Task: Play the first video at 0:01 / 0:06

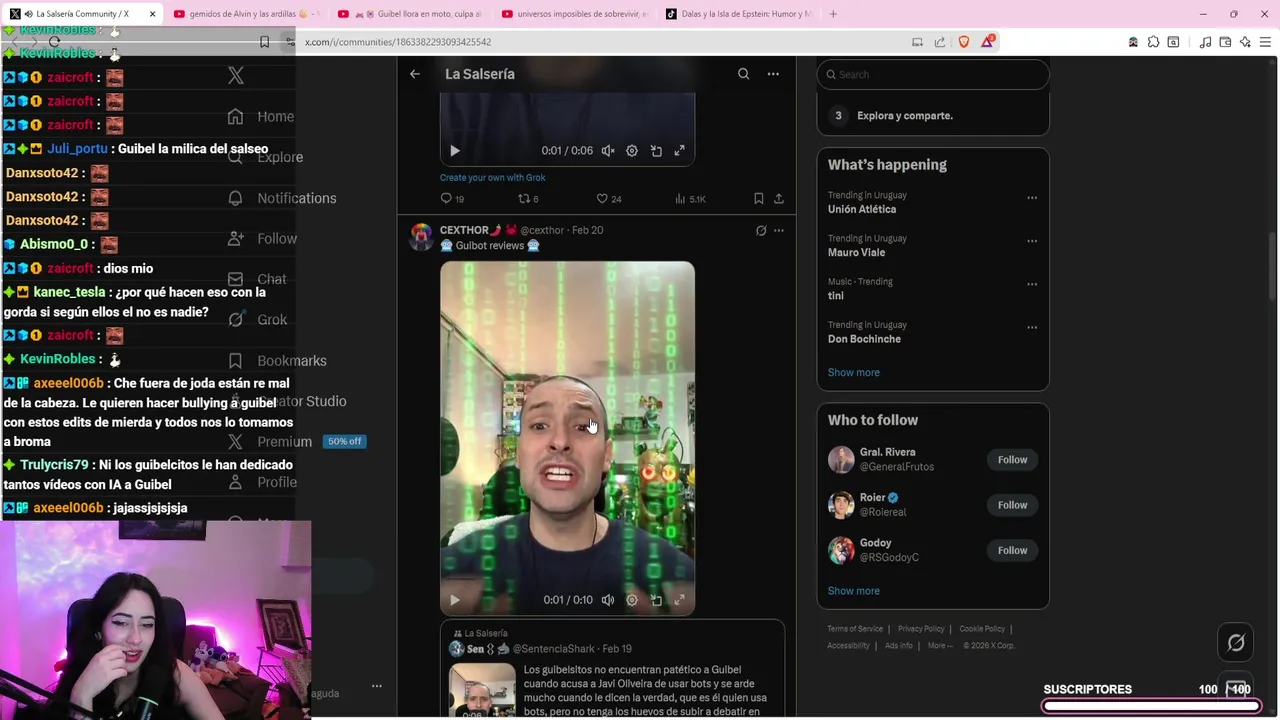Action: click(x=454, y=151)
